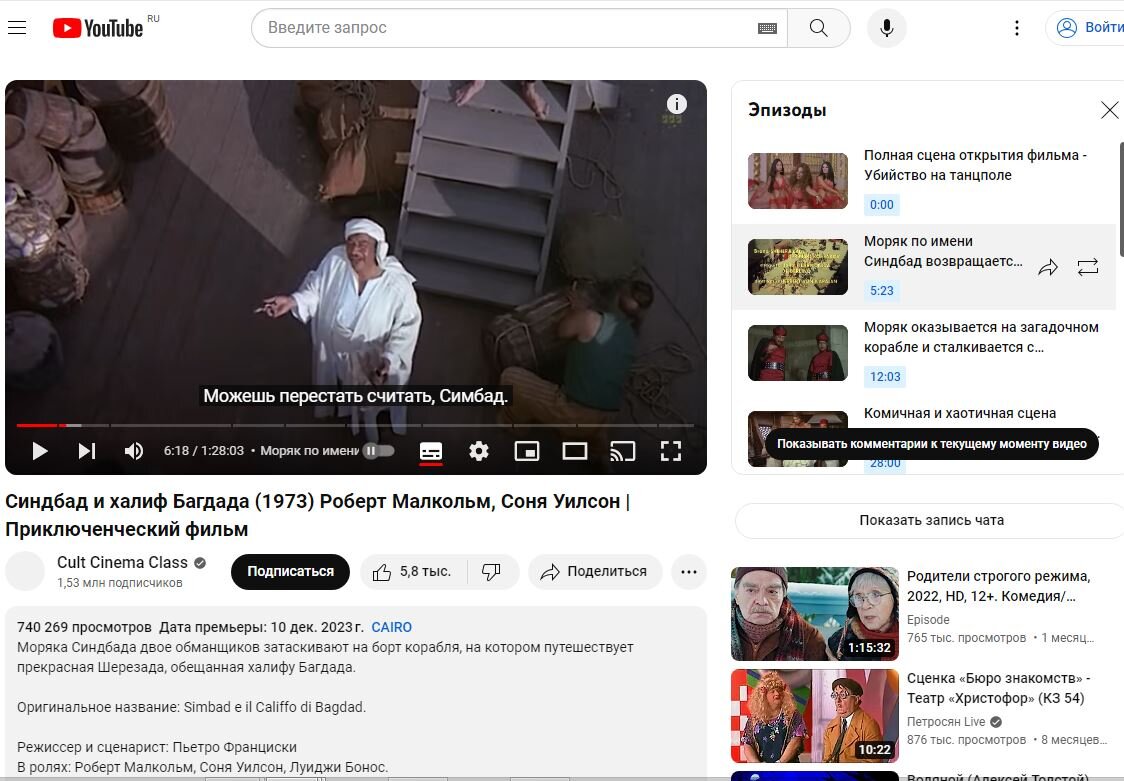Skip to next video
Screen dimensions: 1124x781
point(87,451)
